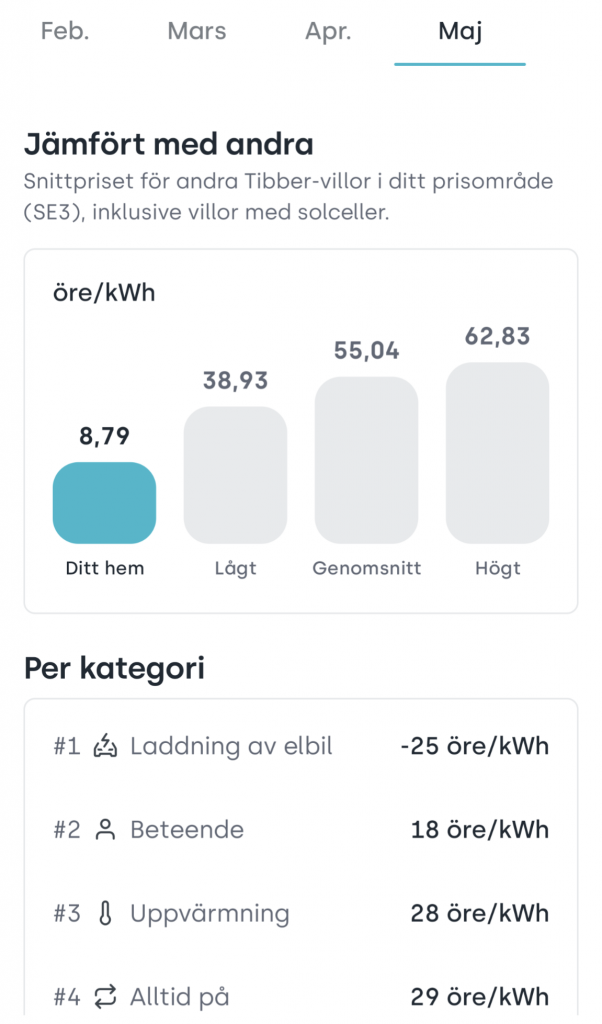Click the -25 öre/kWh value

475,746
